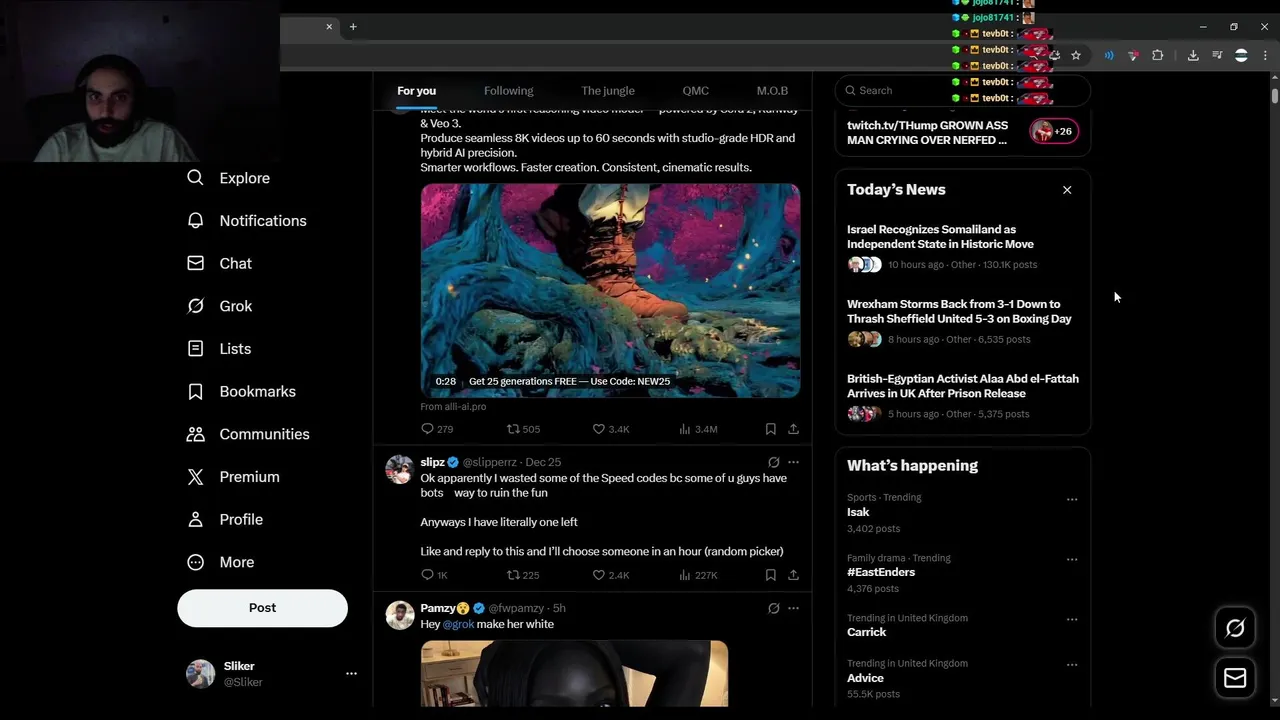Switch to The jungle tab

tap(608, 91)
